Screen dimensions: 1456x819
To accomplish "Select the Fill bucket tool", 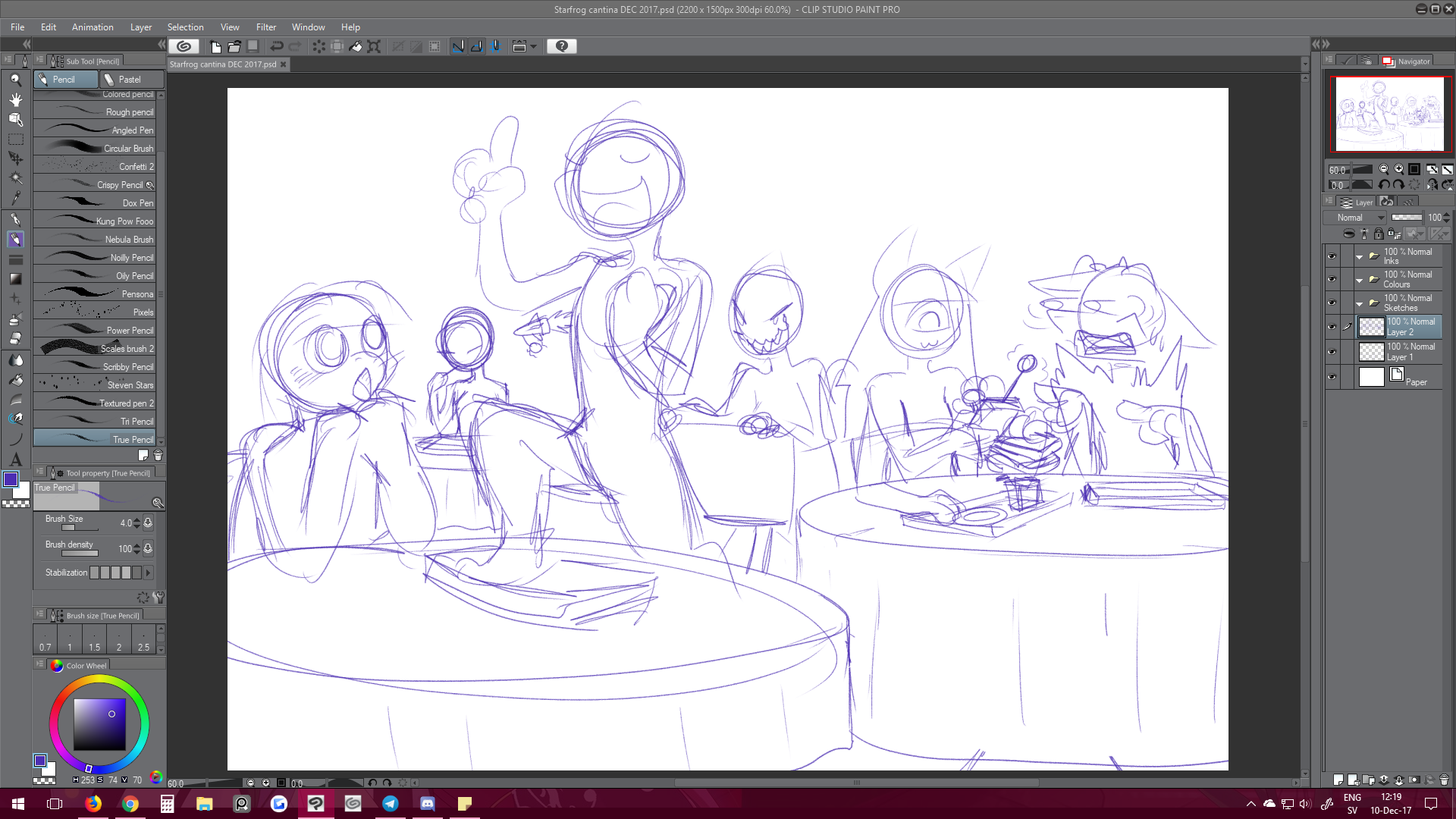I will coord(15,380).
